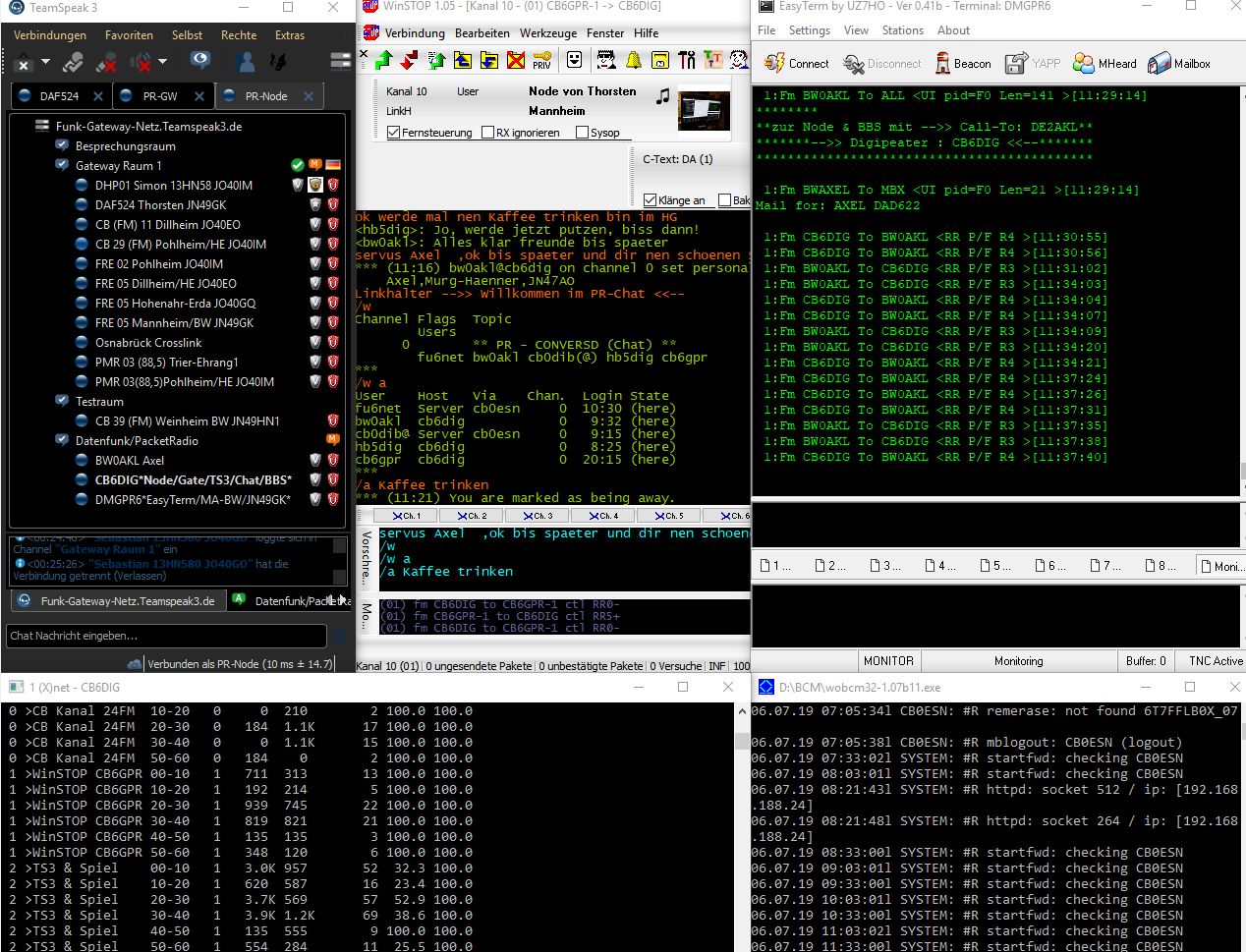The height and width of the screenshot is (952, 1246).
Task: Switch to DAF524 server tab
Action: pos(59,96)
